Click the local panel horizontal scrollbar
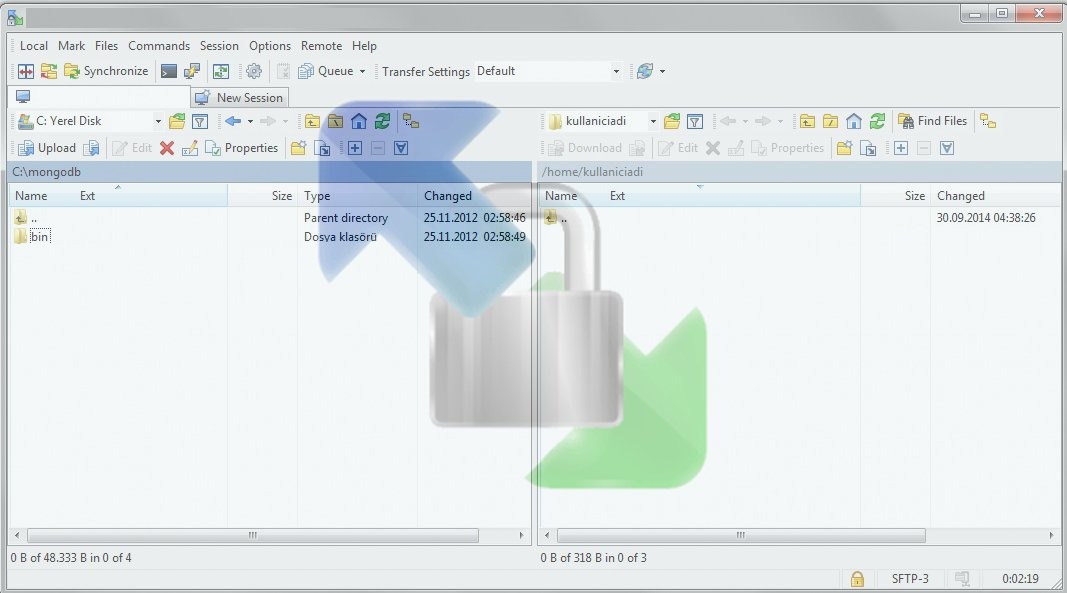Screen dimensions: 1067x593 (253, 535)
